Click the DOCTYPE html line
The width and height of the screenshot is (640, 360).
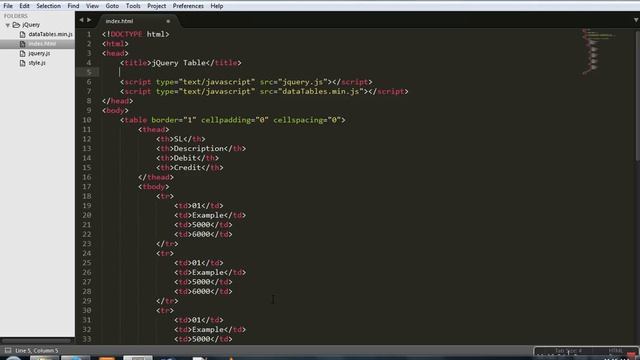(x=136, y=34)
